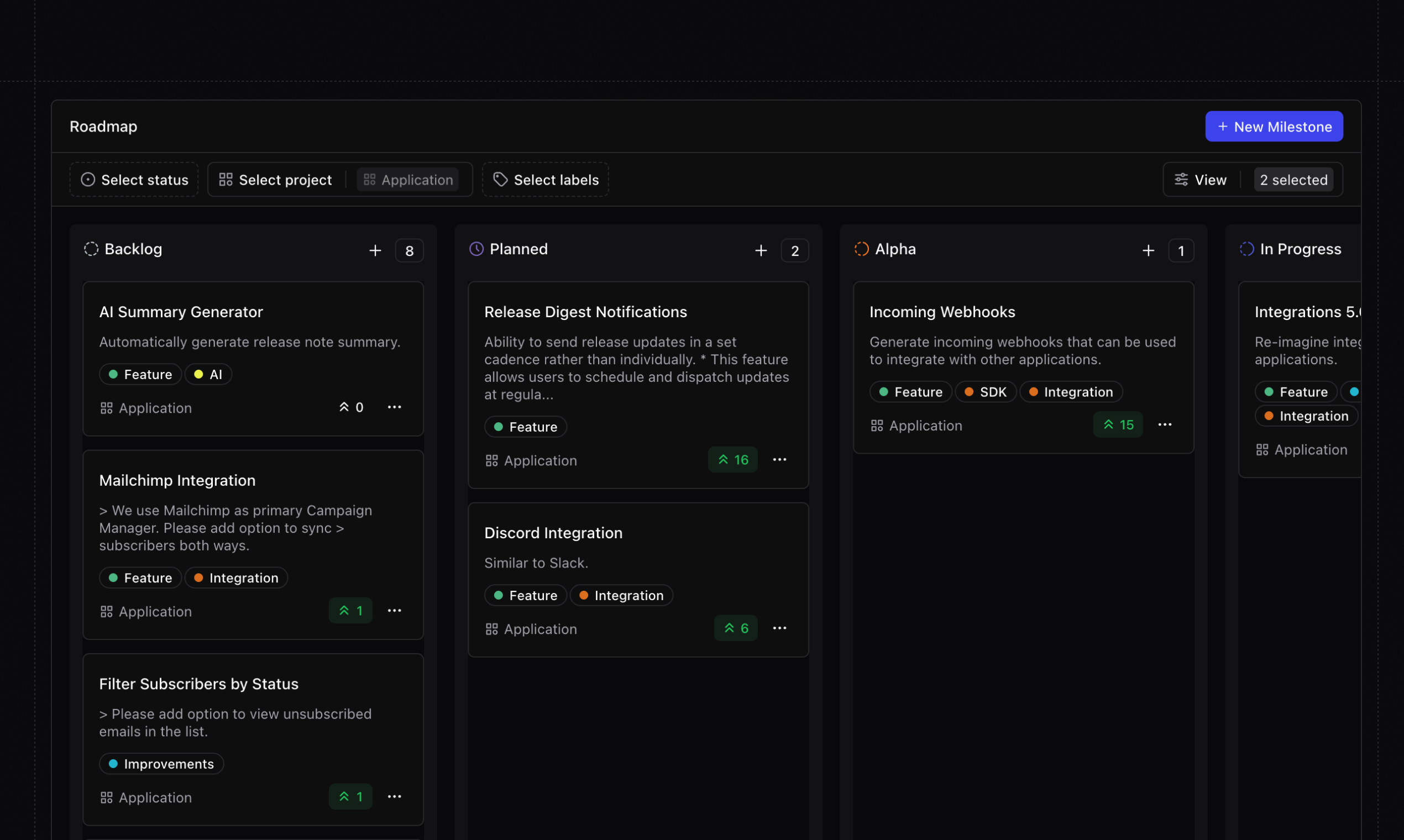Toggle upvote on Discord Integration card
Screen dimensions: 1404x840
point(735,628)
